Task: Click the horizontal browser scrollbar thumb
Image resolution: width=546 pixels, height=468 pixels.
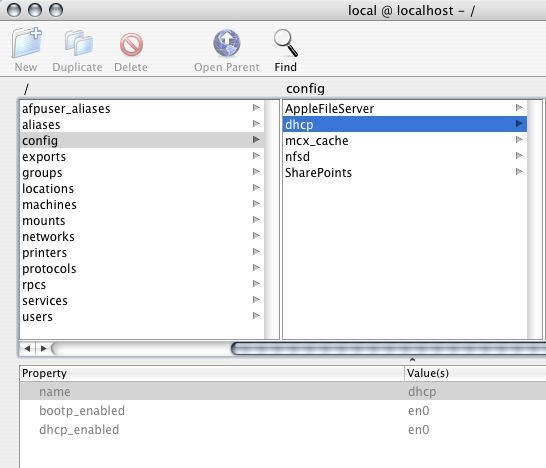Action: (388, 348)
